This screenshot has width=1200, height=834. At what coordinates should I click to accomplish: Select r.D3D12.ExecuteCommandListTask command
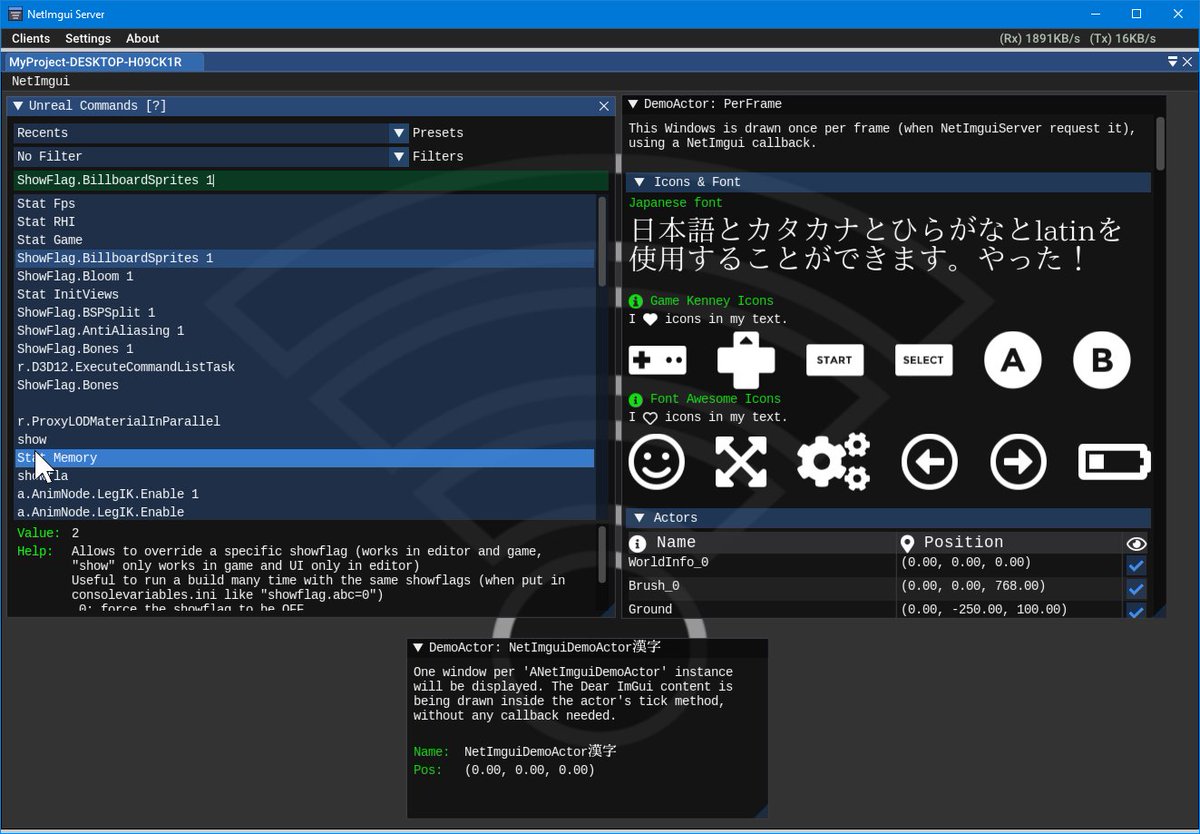coord(305,367)
